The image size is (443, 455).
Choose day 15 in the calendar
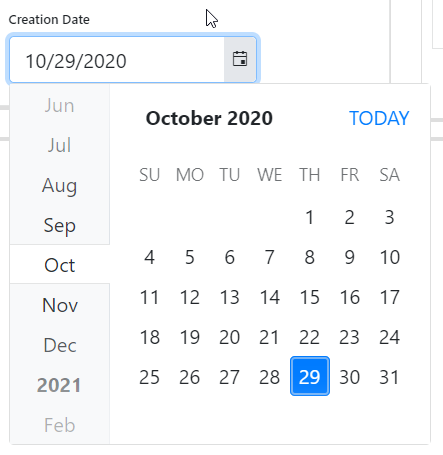click(x=310, y=297)
